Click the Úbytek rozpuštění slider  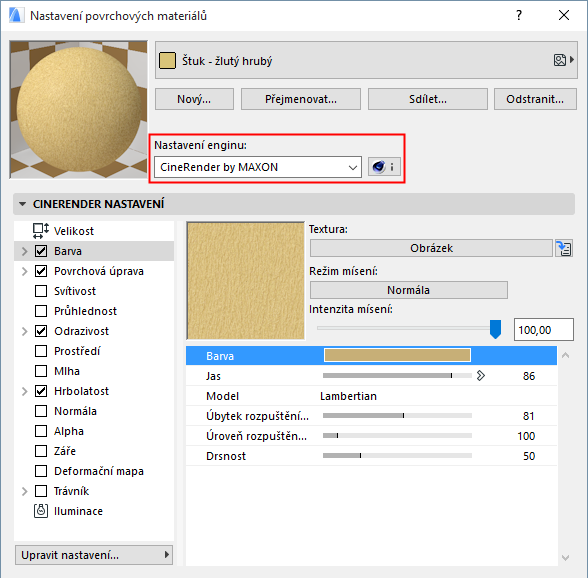point(397,415)
